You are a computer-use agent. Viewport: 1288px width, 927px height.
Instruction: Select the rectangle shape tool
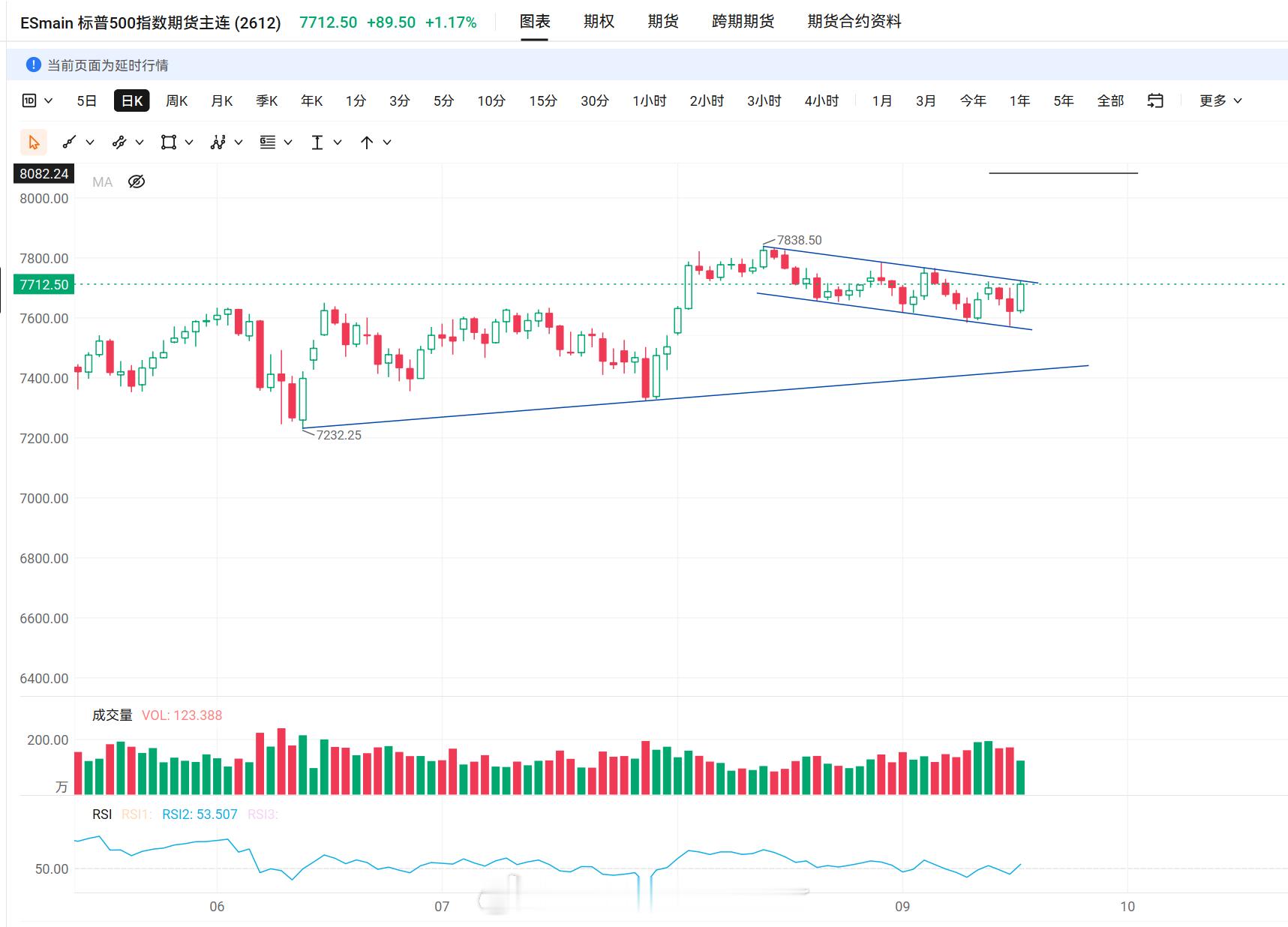coord(169,142)
